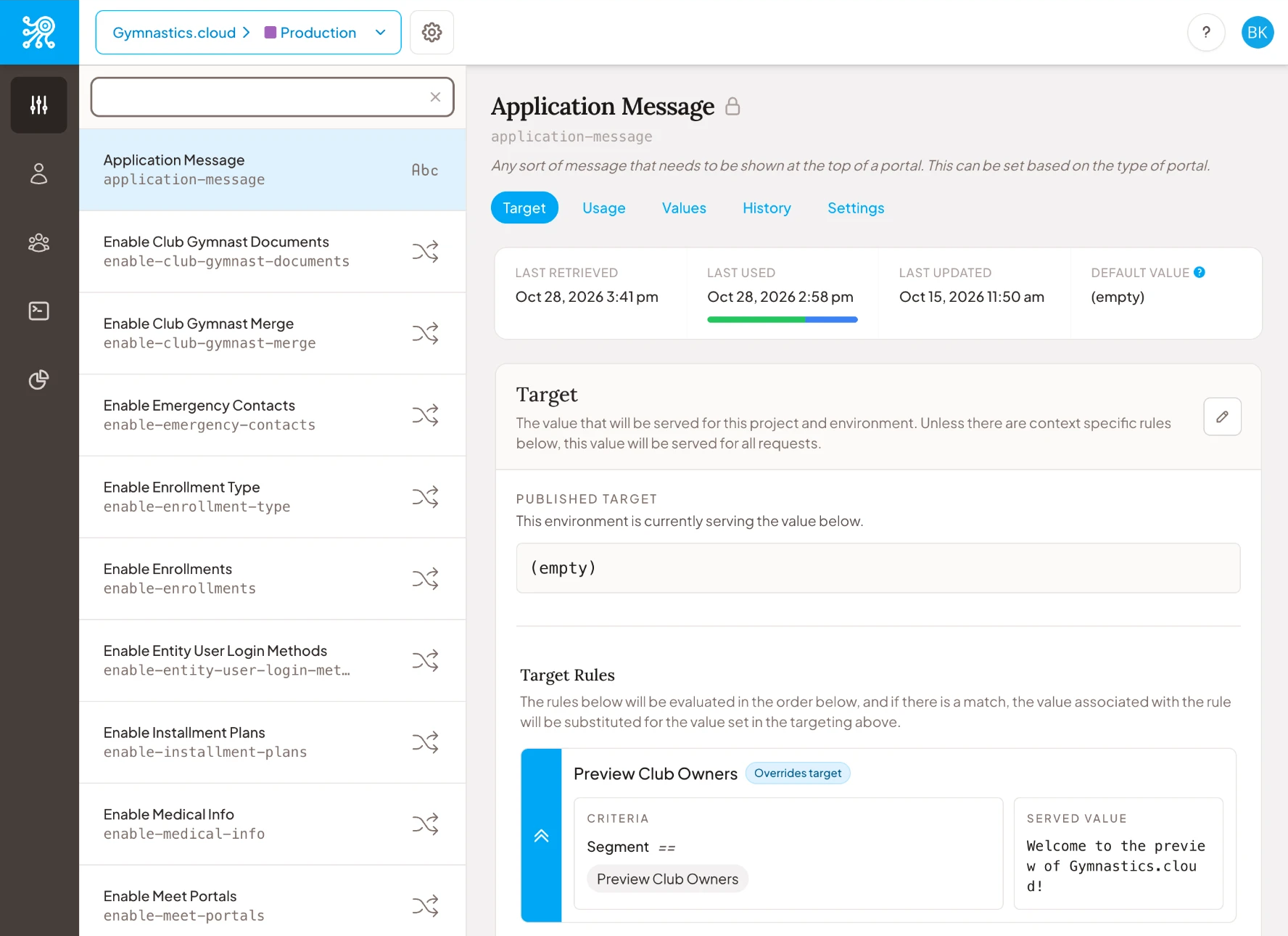
Task: Click the help question mark button
Action: (x=1206, y=33)
